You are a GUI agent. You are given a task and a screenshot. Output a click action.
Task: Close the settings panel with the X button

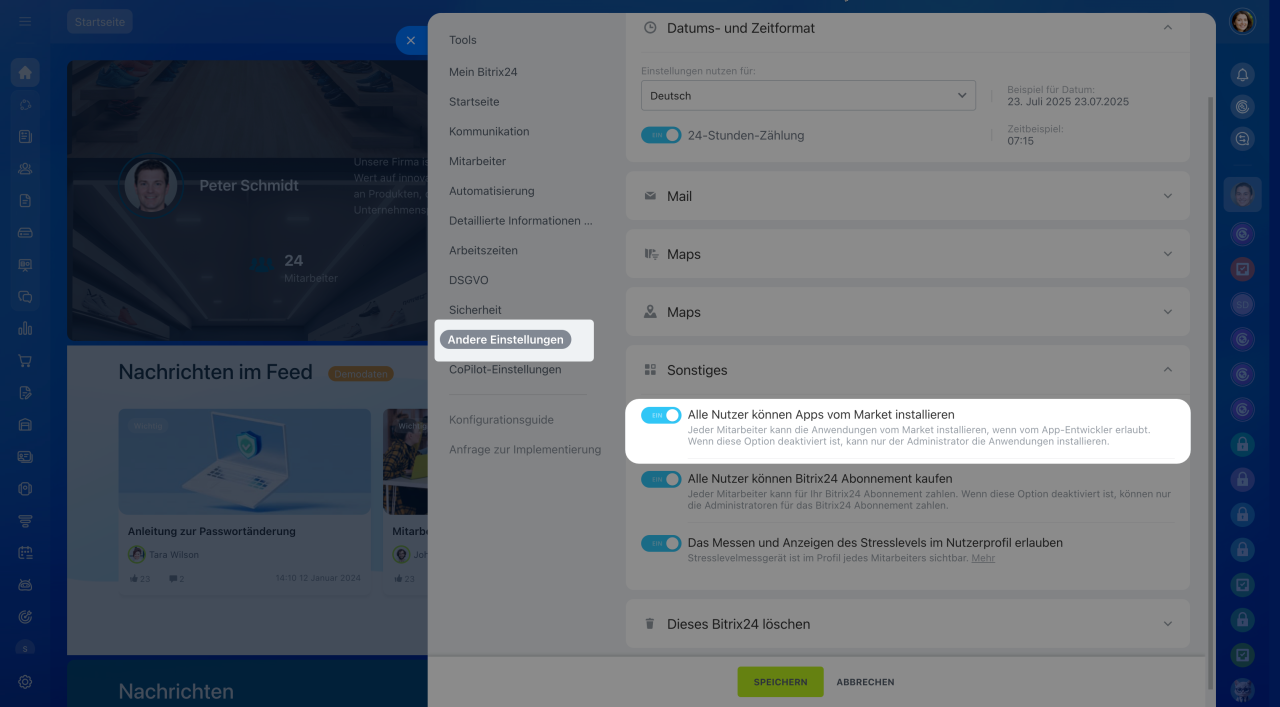411,40
